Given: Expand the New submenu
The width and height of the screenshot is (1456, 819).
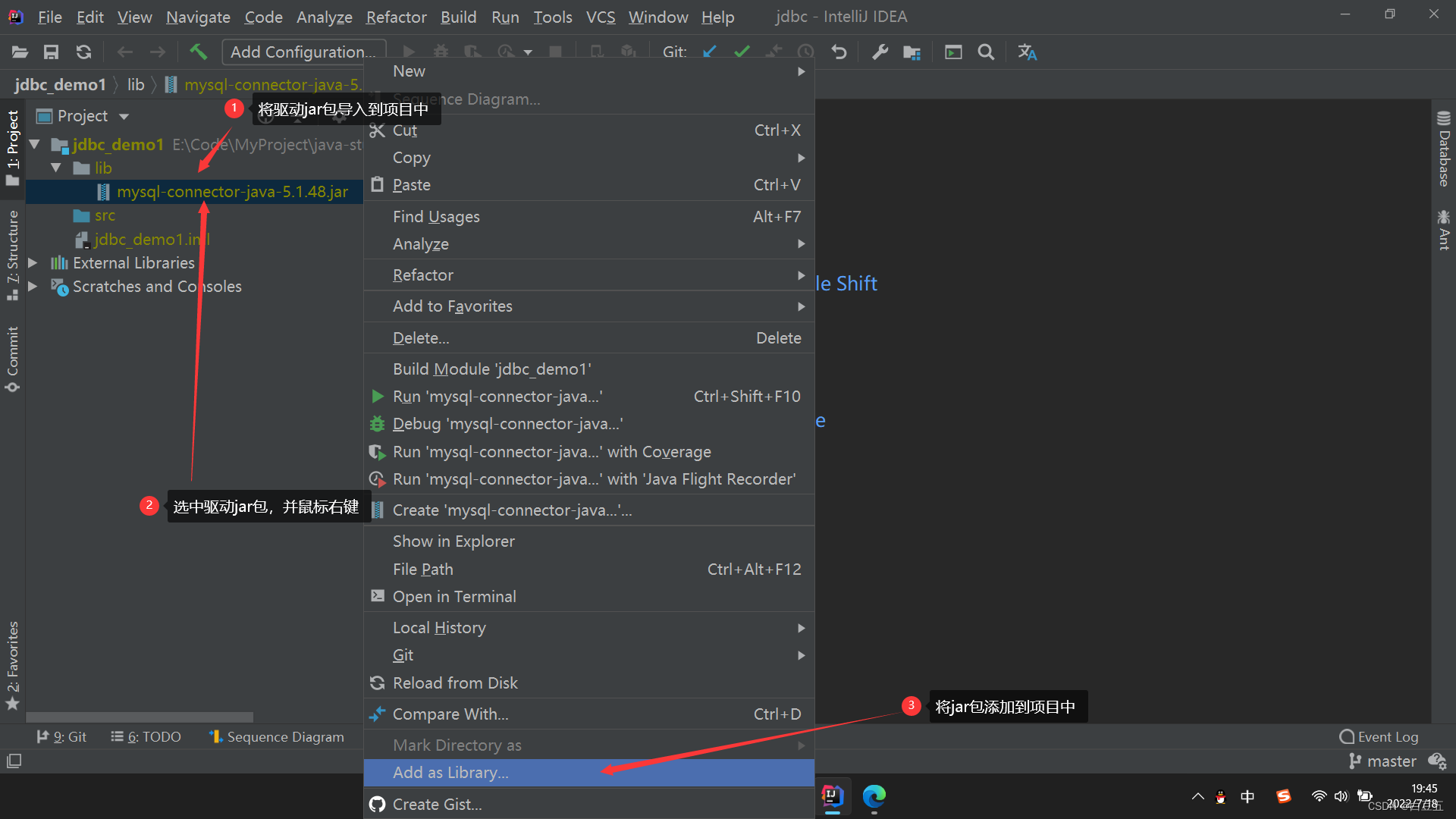Looking at the screenshot, I should (588, 71).
